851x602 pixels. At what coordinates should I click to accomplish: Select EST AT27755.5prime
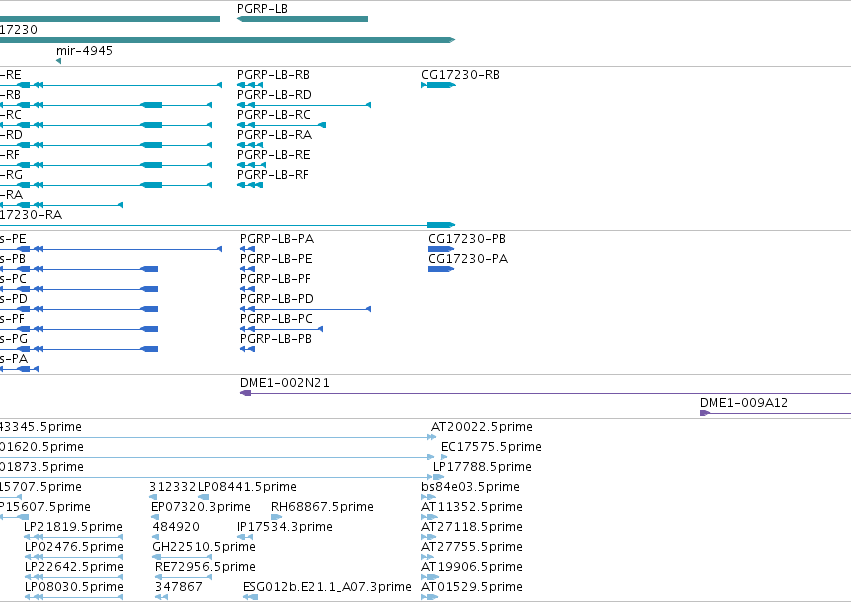[x=472, y=547]
